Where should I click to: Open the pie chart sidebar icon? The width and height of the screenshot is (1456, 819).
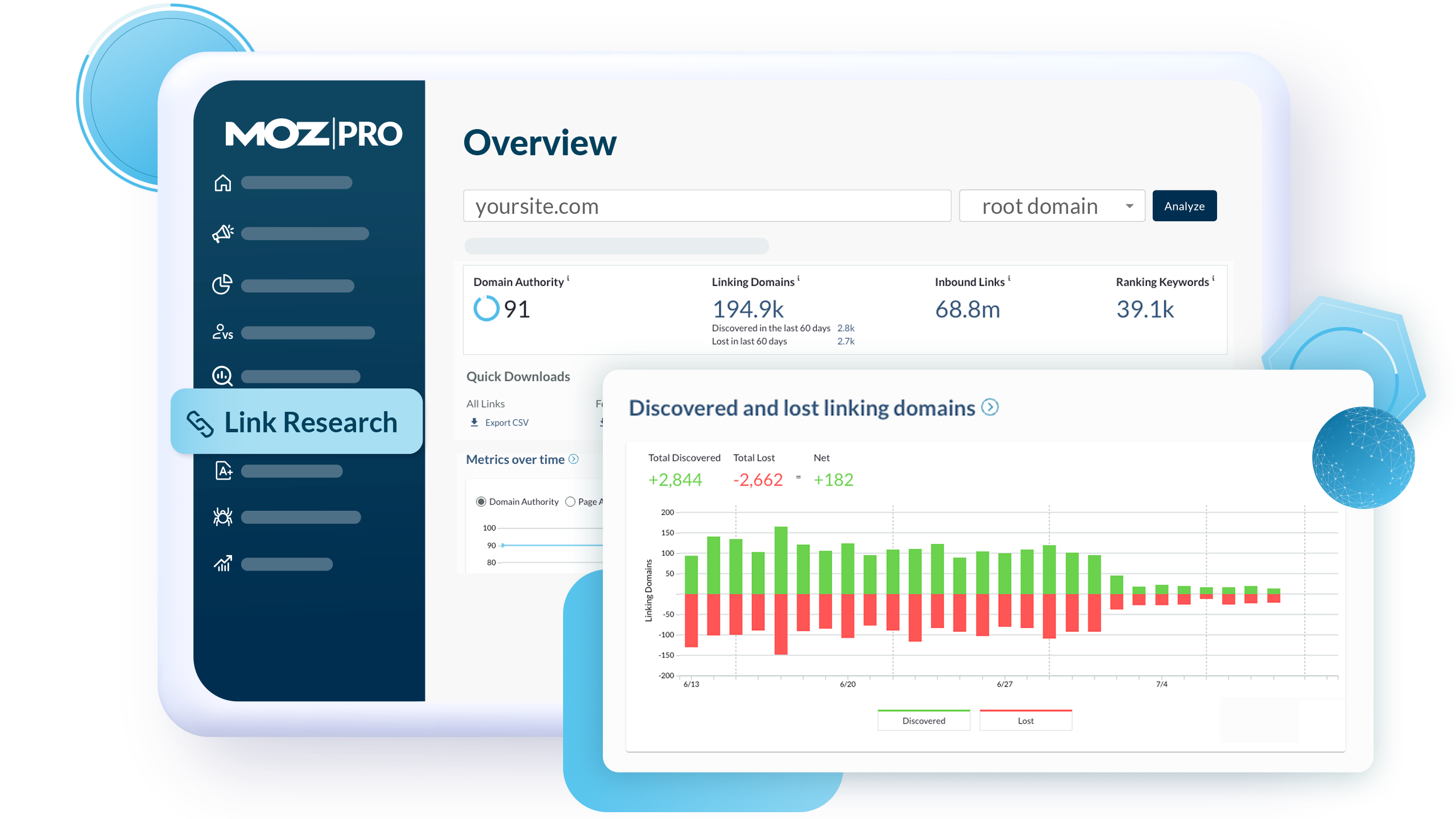click(x=222, y=284)
